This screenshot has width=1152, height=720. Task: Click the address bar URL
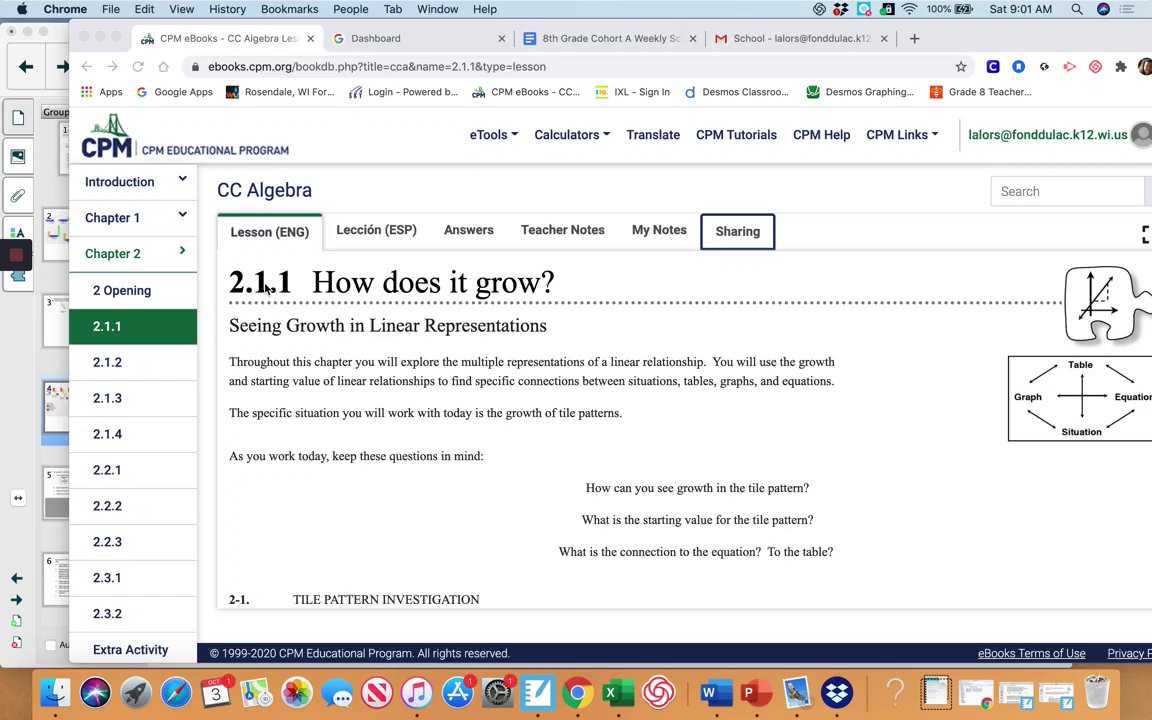376,66
